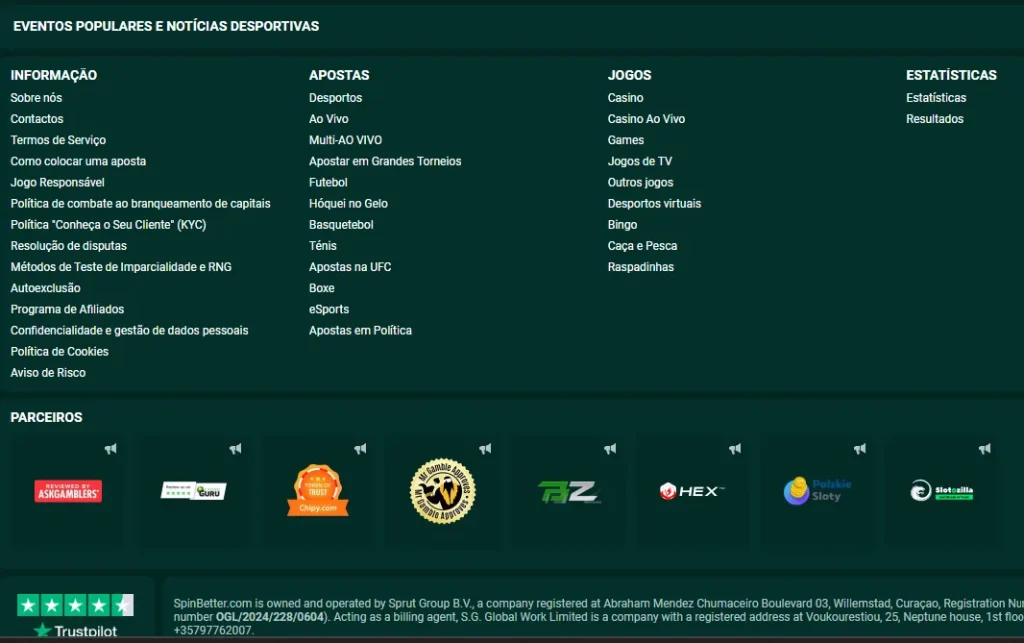The height and width of the screenshot is (643, 1024).
Task: Click the megaphone icon on the Chipy.com card
Action: click(360, 448)
